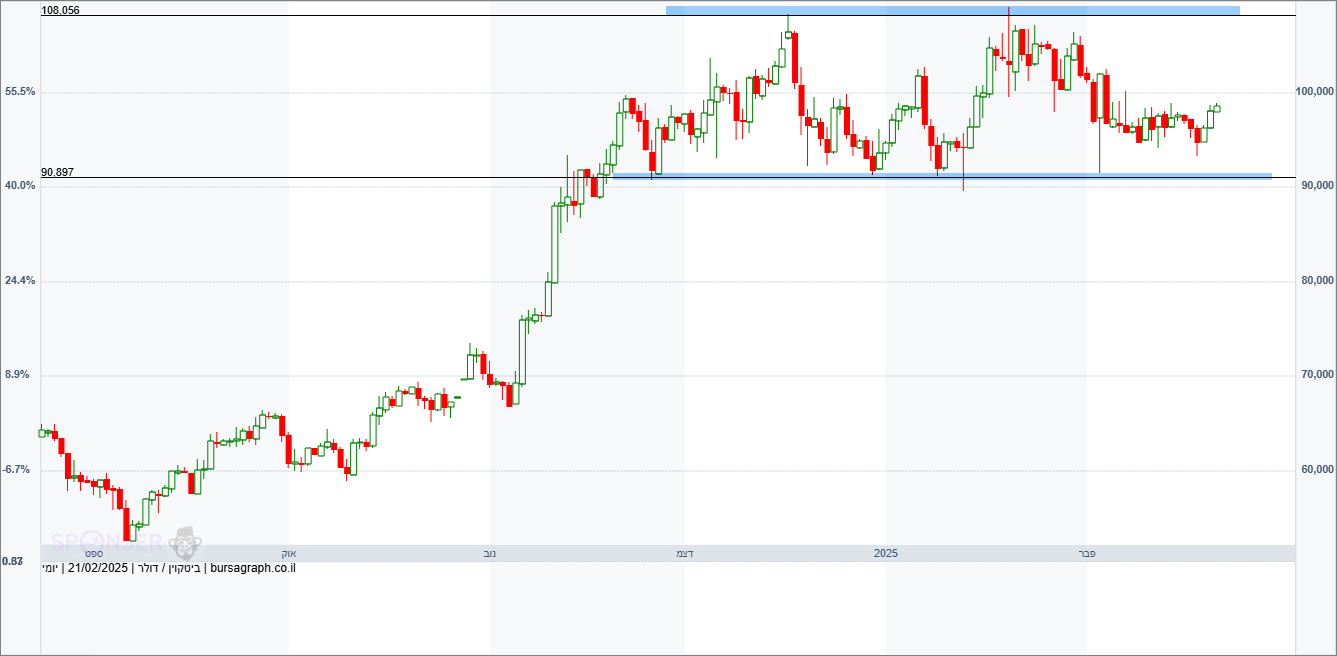Click the 90,897 support level label
This screenshot has width=1337, height=656.
(x=57, y=172)
